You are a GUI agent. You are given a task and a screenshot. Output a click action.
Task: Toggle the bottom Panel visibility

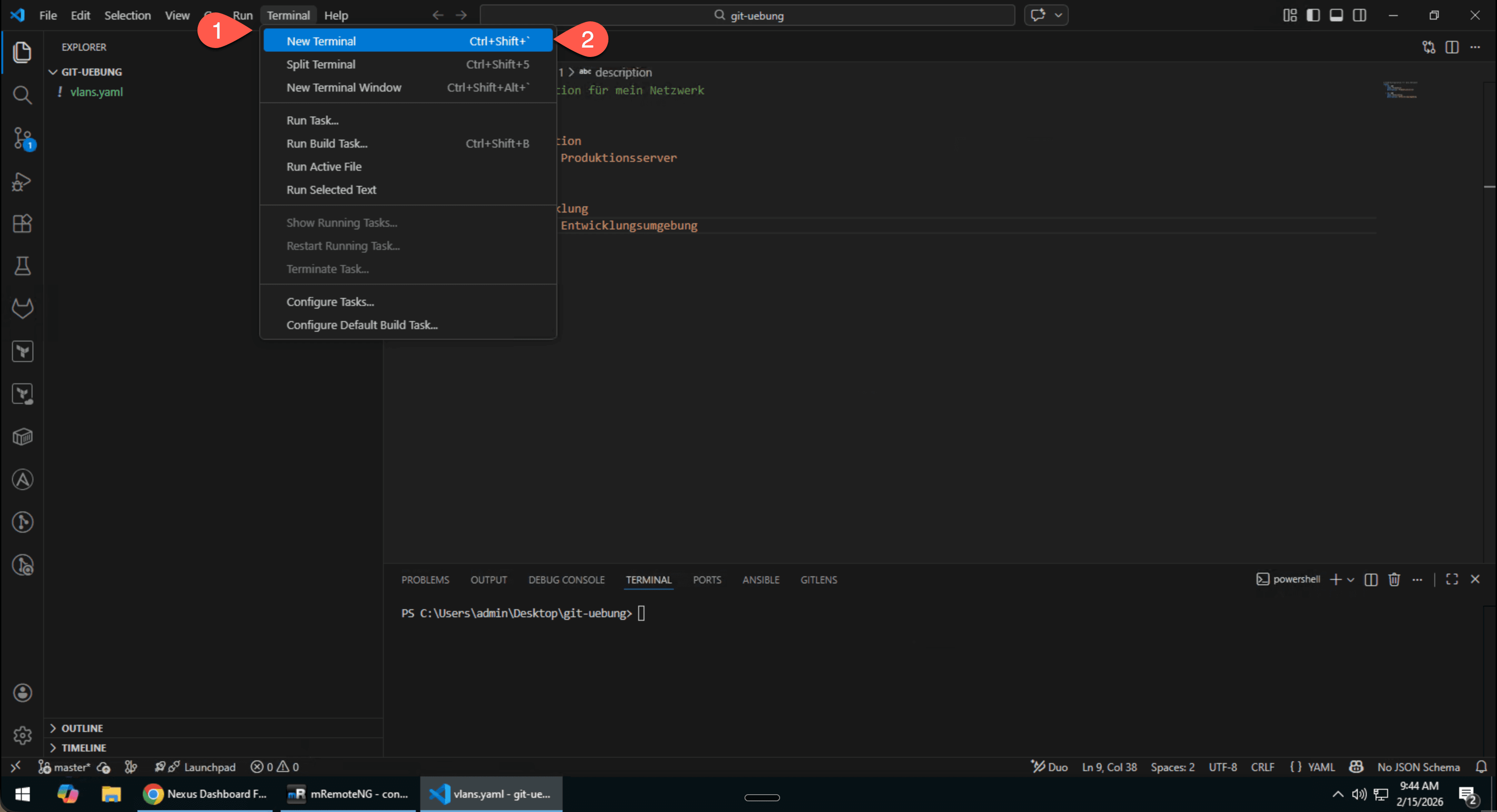pyautogui.click(x=1336, y=15)
